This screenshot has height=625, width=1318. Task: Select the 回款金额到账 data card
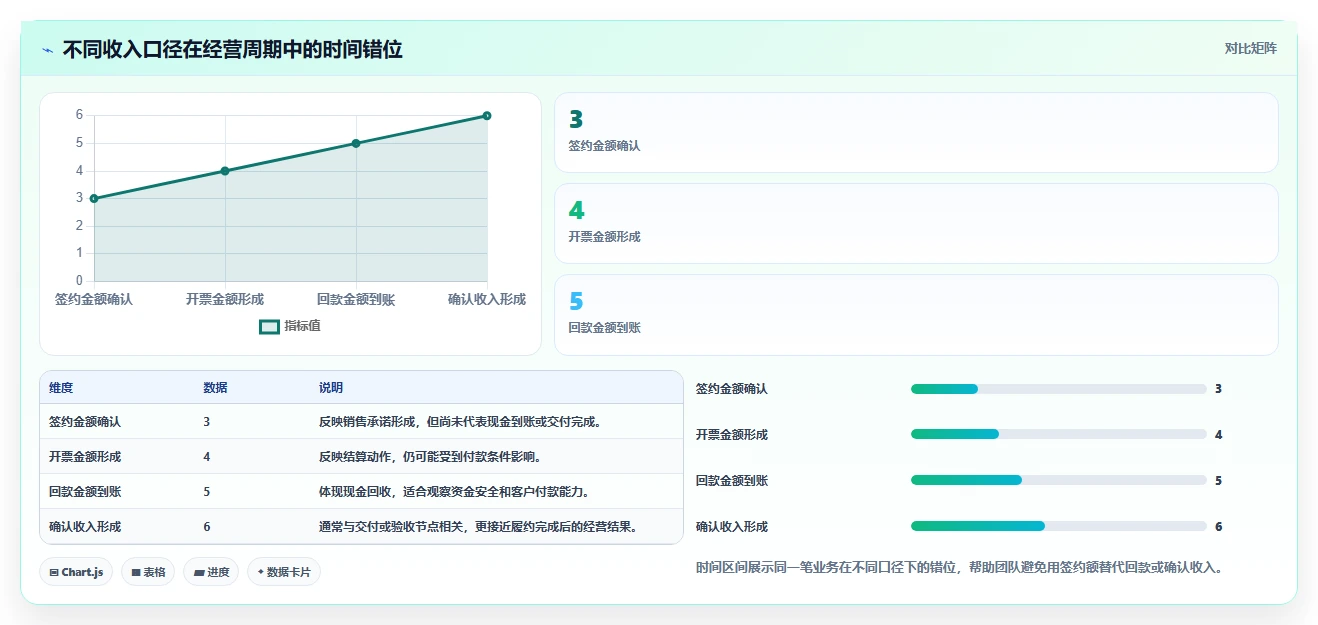tap(916, 315)
